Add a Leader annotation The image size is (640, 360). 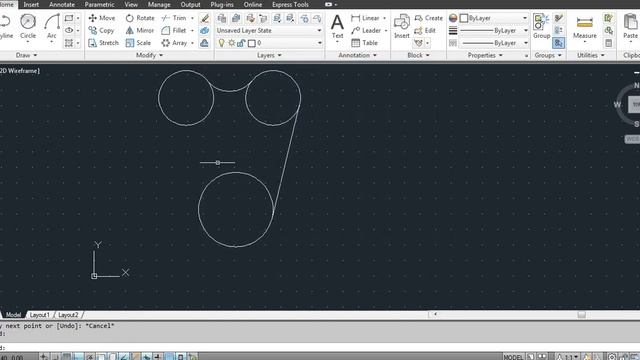click(x=366, y=30)
